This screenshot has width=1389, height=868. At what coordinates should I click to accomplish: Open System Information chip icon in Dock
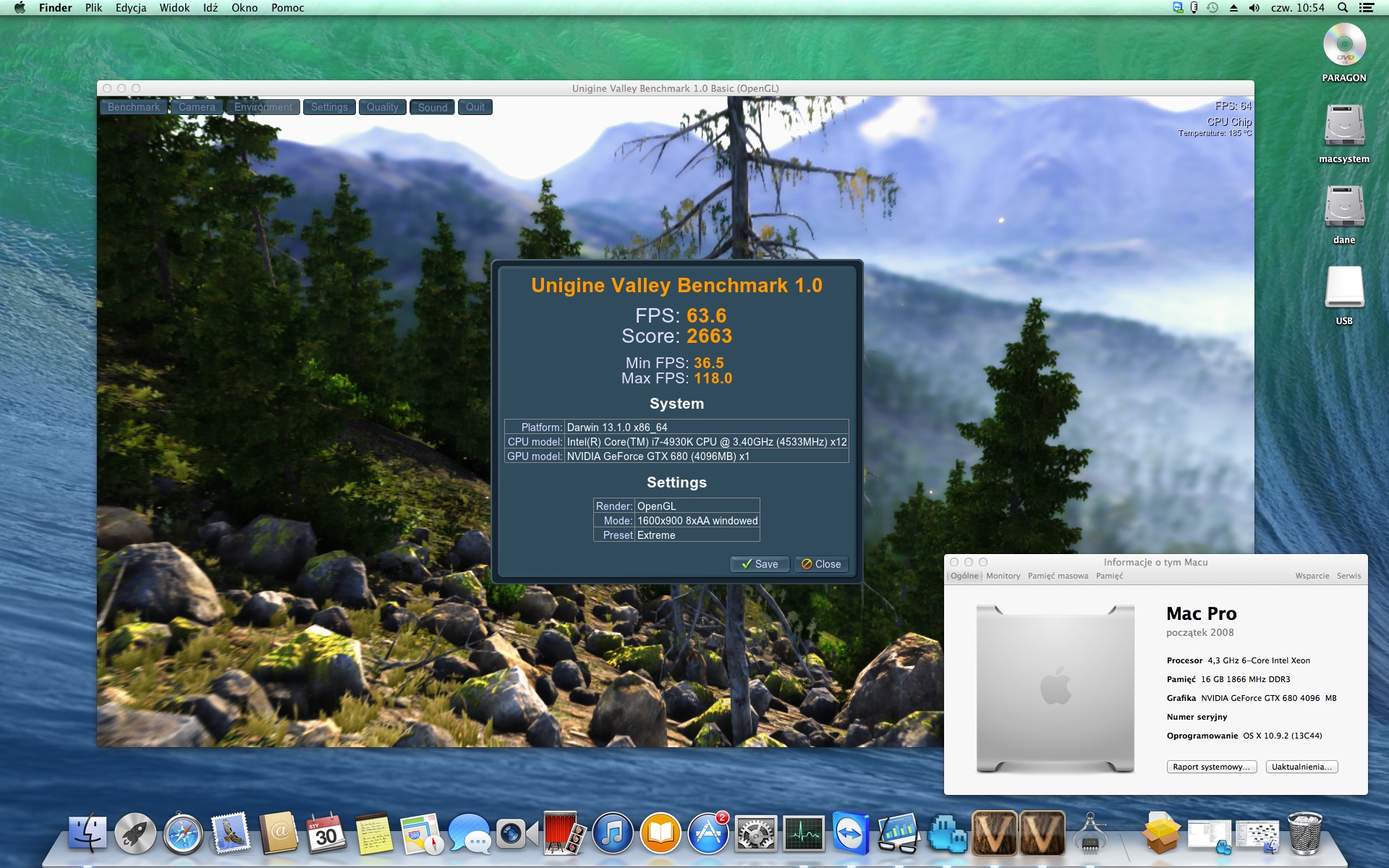pos(1090,834)
